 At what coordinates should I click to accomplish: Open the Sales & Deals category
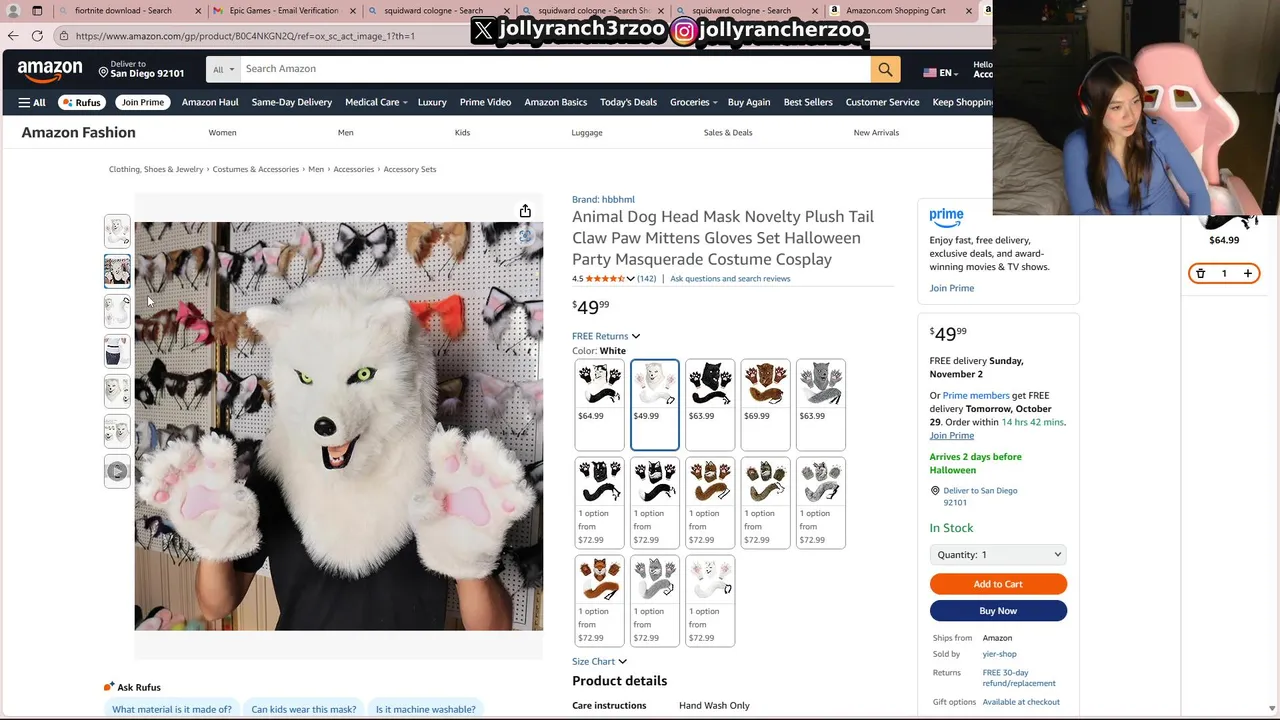click(728, 132)
